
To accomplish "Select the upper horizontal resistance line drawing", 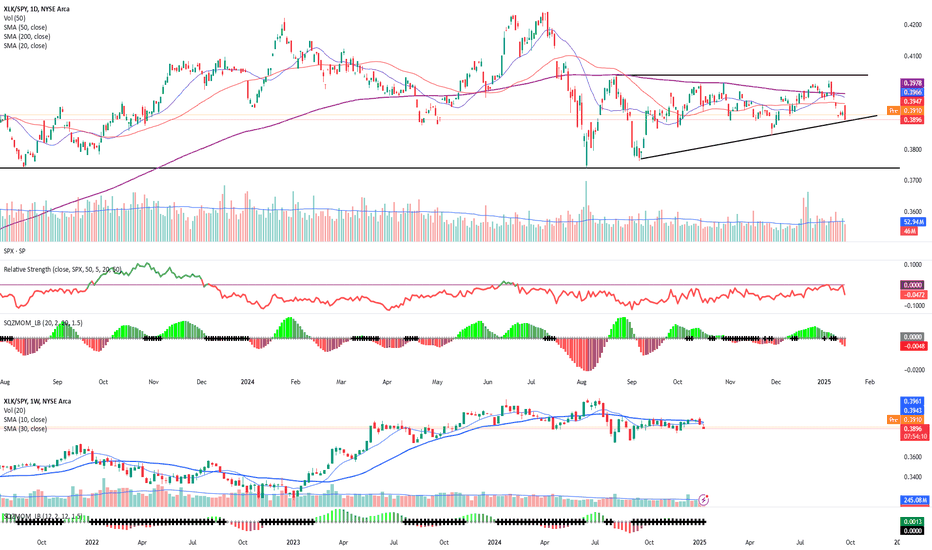I will 743,76.
